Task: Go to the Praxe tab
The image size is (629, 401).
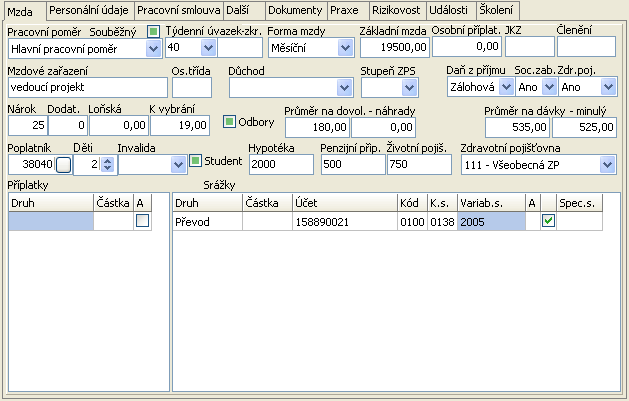Action: pos(348,10)
